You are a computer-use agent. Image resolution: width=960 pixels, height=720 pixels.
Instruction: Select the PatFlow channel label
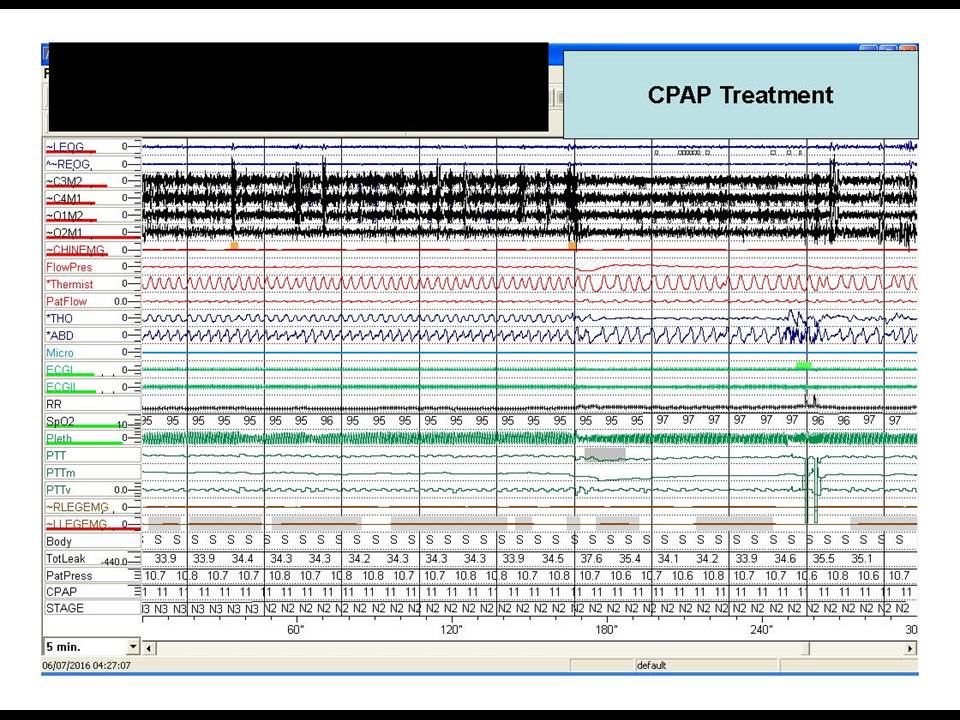tap(66, 301)
